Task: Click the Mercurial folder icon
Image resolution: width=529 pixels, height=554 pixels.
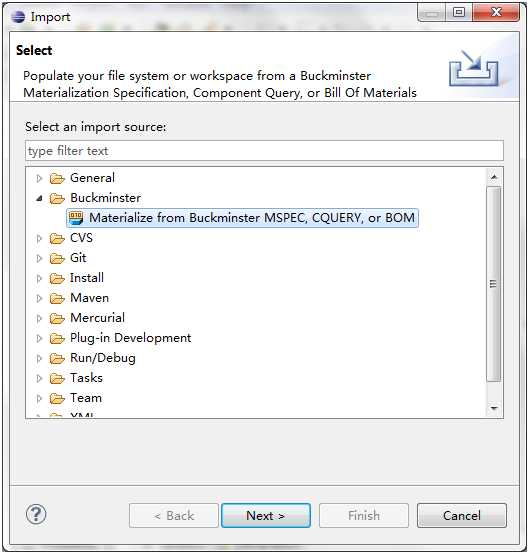Action: [57, 318]
